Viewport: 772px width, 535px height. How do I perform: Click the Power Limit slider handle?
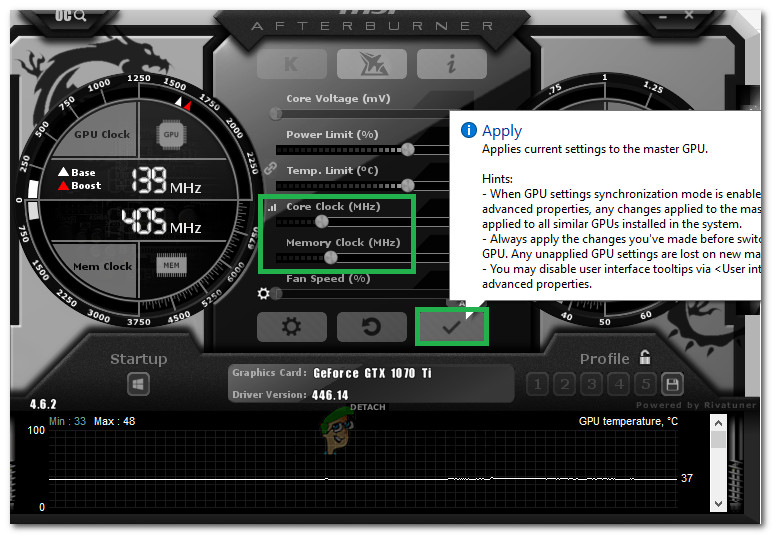pyautogui.click(x=408, y=150)
